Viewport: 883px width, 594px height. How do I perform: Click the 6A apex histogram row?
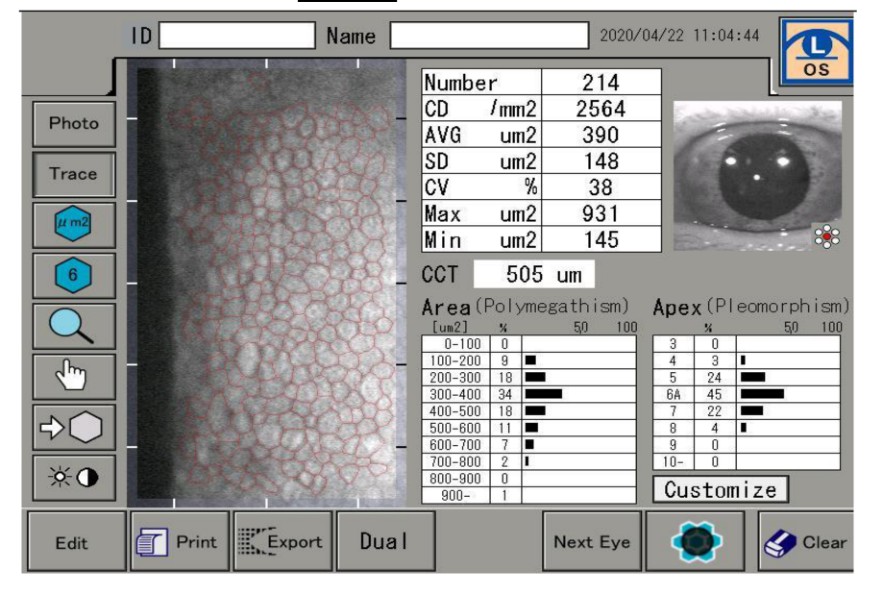(x=746, y=394)
